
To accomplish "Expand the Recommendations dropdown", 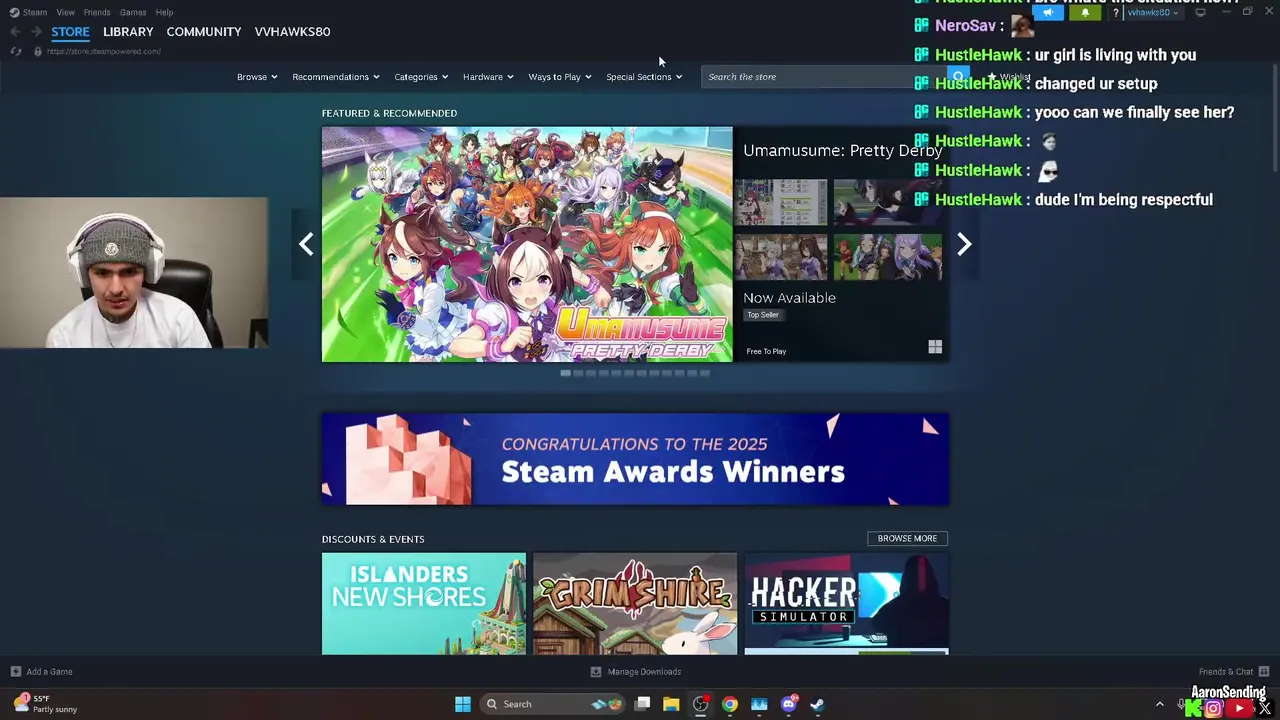I will click(x=336, y=77).
